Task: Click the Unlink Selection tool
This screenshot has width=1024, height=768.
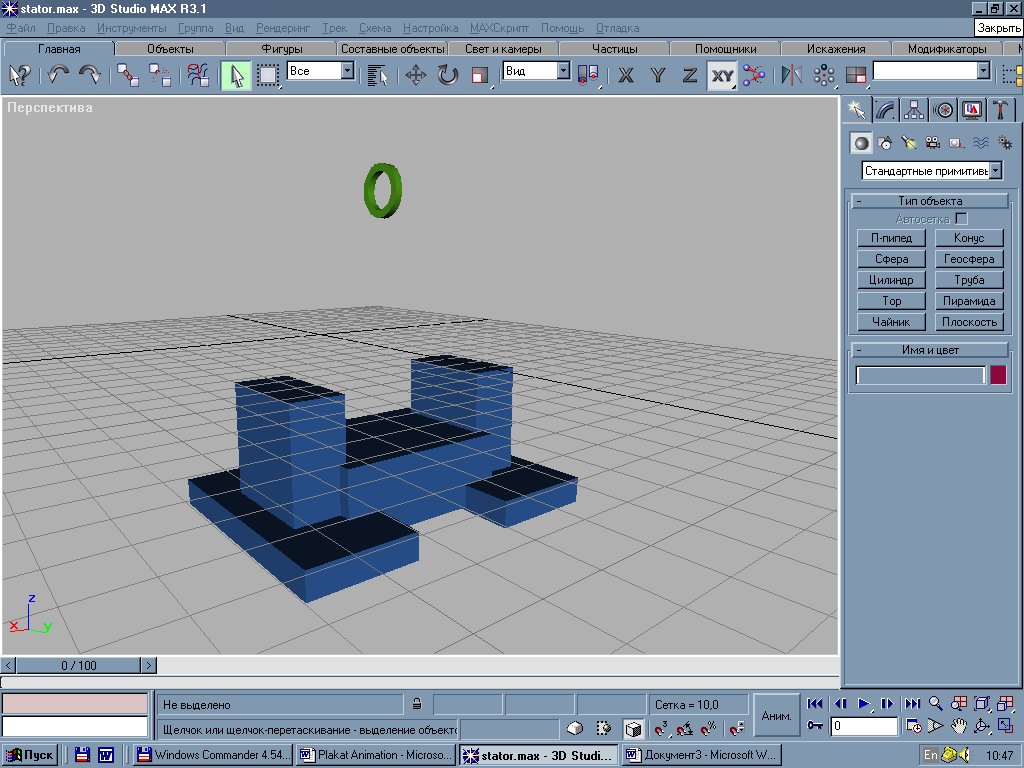Action: pyautogui.click(x=159, y=74)
